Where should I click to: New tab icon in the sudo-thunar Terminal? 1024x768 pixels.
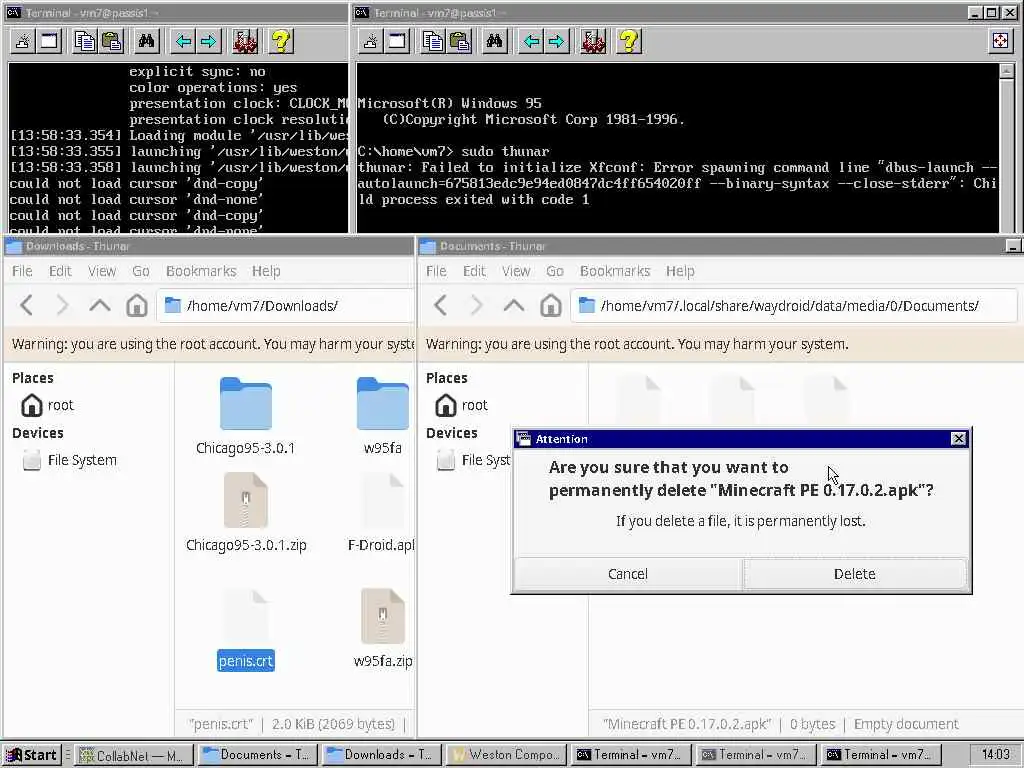pyautogui.click(x=370, y=41)
